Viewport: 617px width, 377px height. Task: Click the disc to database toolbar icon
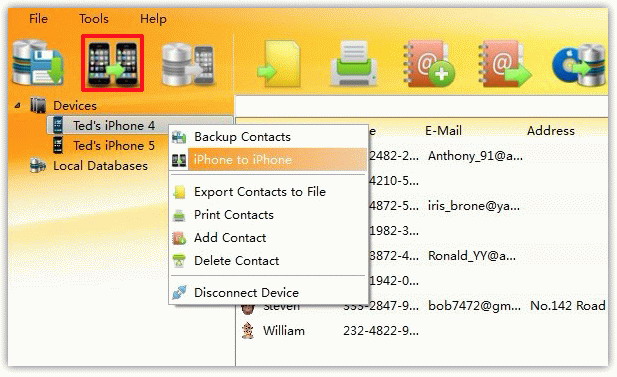[x=578, y=65]
